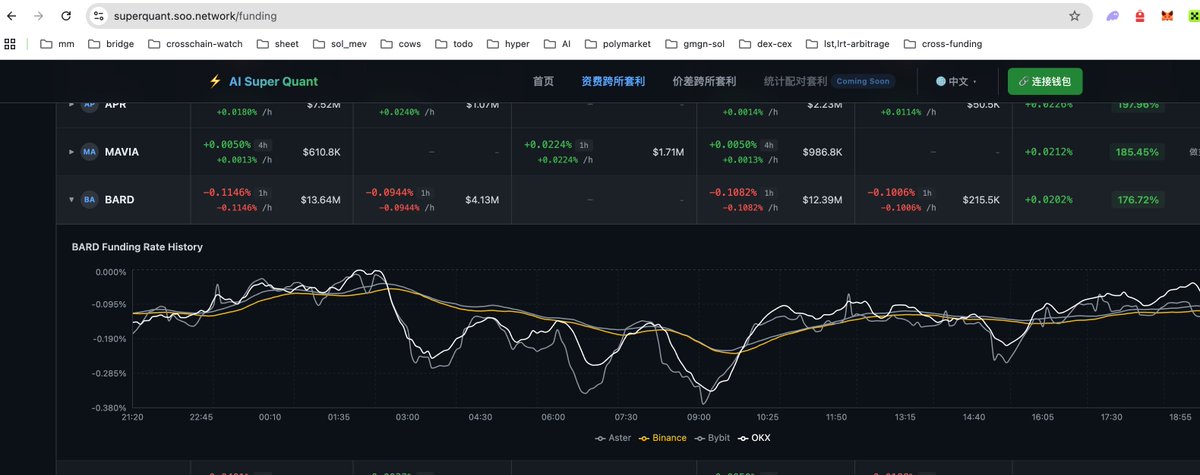Image resolution: width=1200 pixels, height=475 pixels.
Task: Toggle the Binance series in chart legend
Action: coord(662,438)
